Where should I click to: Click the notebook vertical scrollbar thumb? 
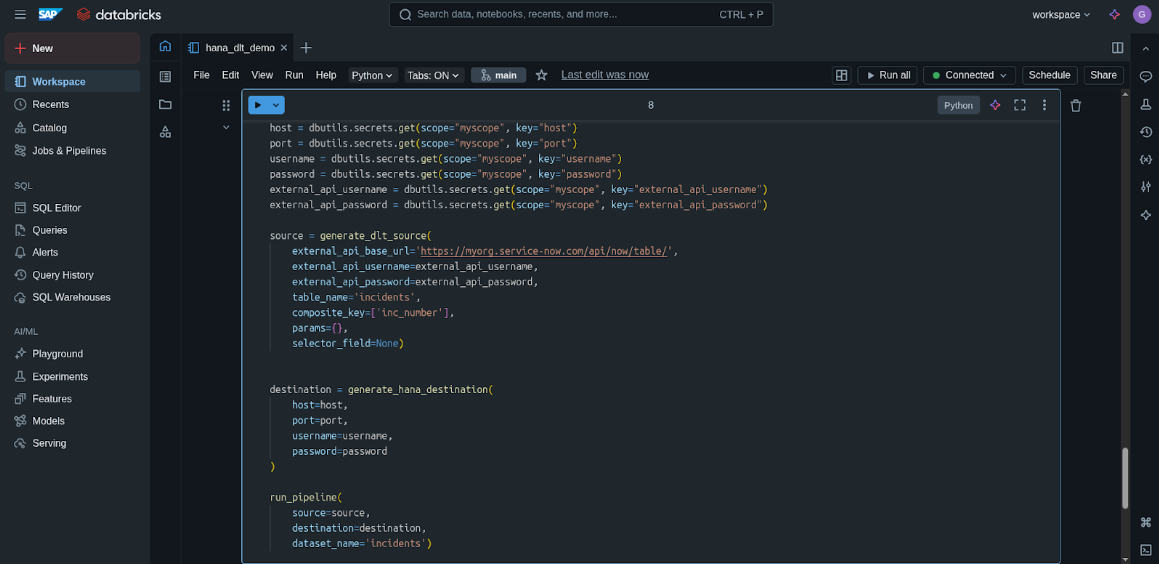1125,478
